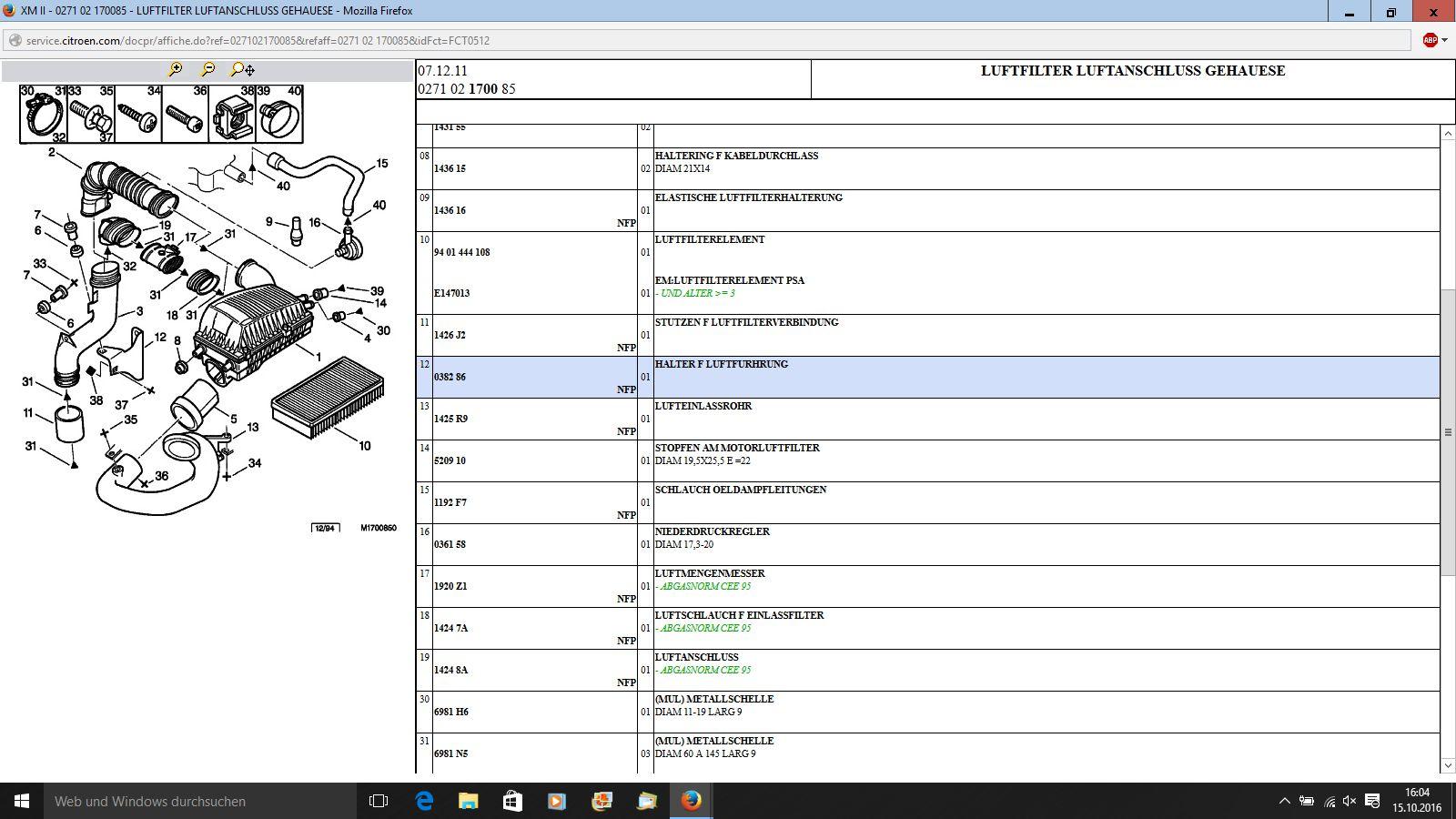Show site information in the address bar

pyautogui.click(x=15, y=40)
